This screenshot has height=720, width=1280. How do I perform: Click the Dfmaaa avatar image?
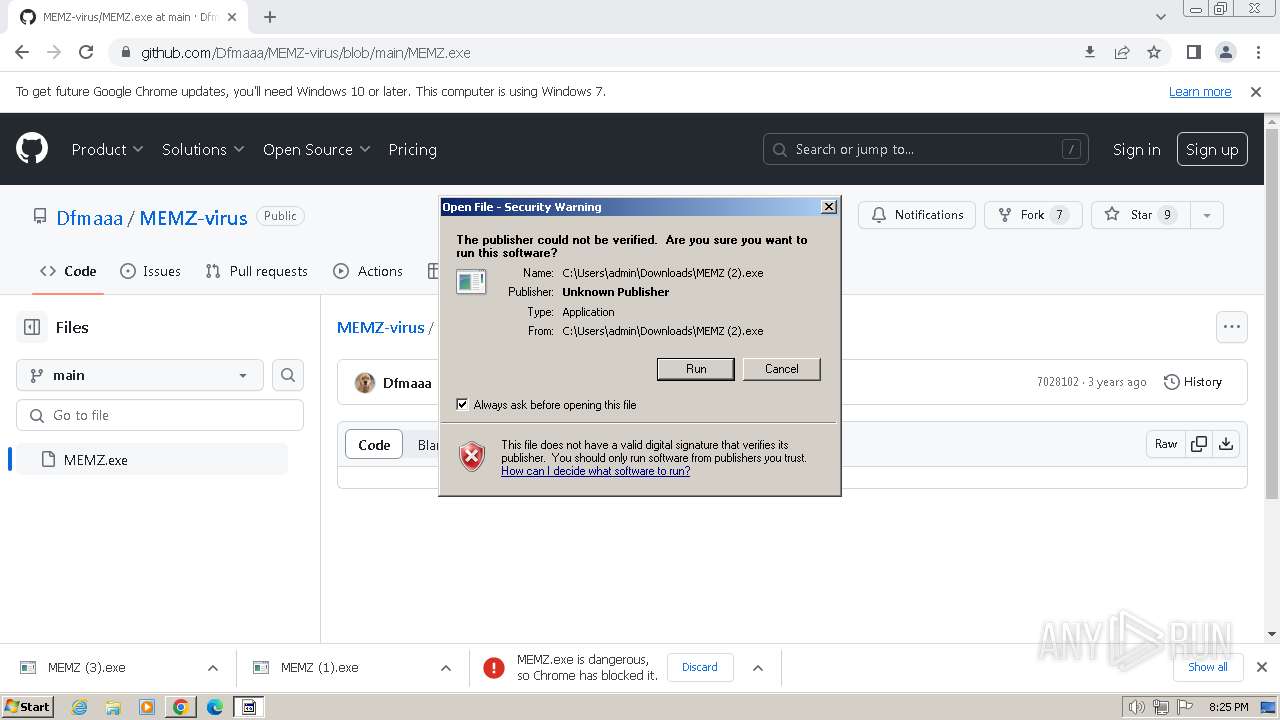pyautogui.click(x=365, y=383)
